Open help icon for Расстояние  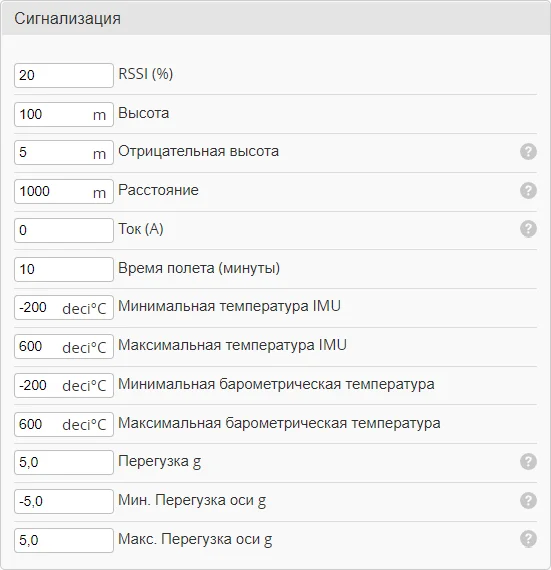(x=528, y=190)
